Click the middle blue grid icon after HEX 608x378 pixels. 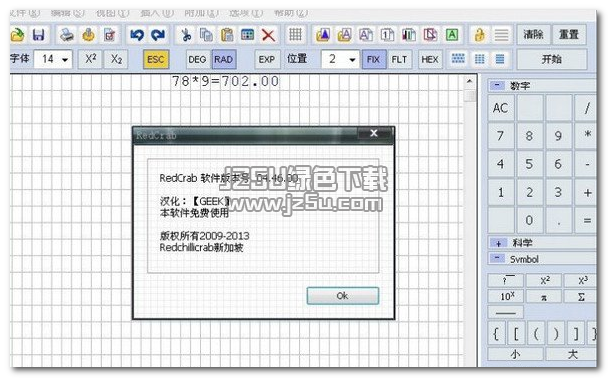480,59
